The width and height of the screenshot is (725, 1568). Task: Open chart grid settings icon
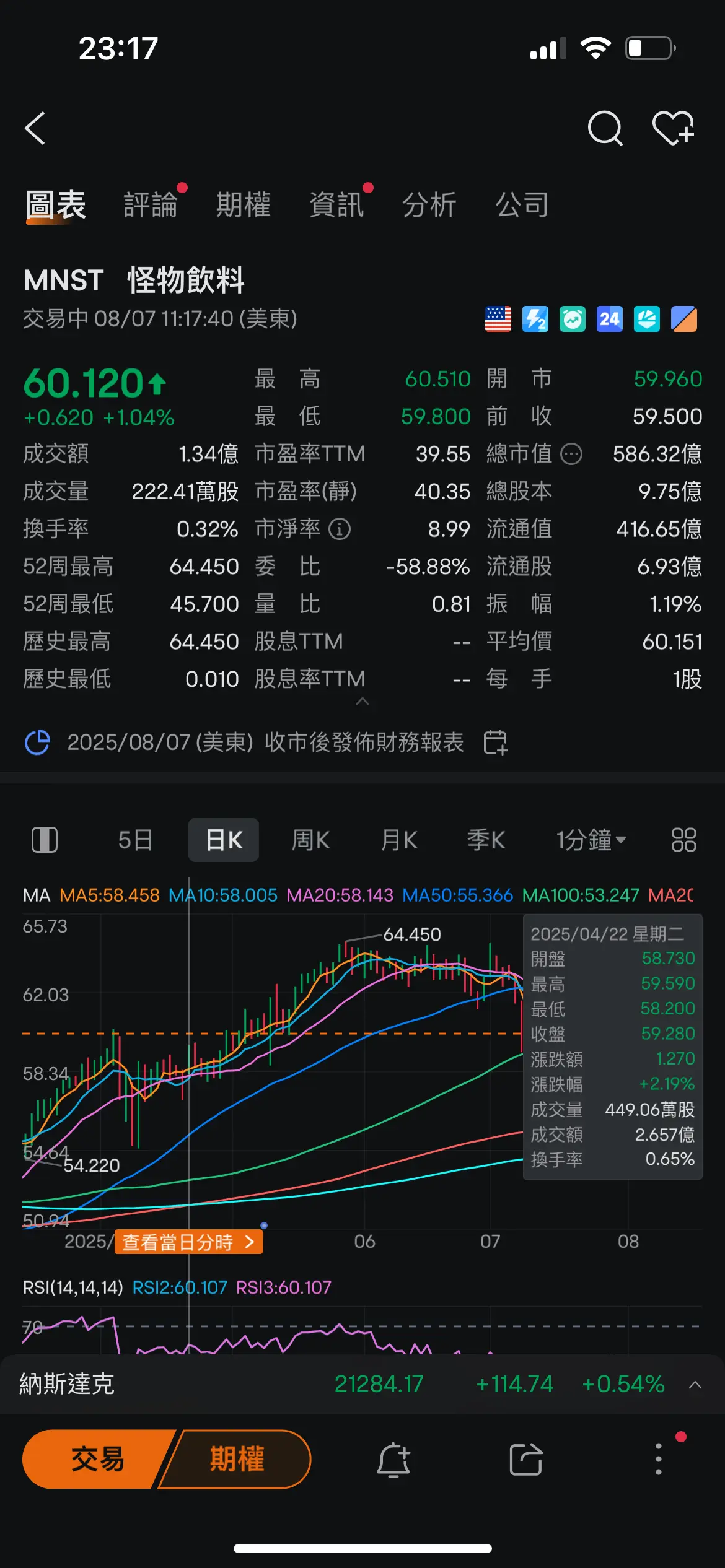[x=684, y=840]
